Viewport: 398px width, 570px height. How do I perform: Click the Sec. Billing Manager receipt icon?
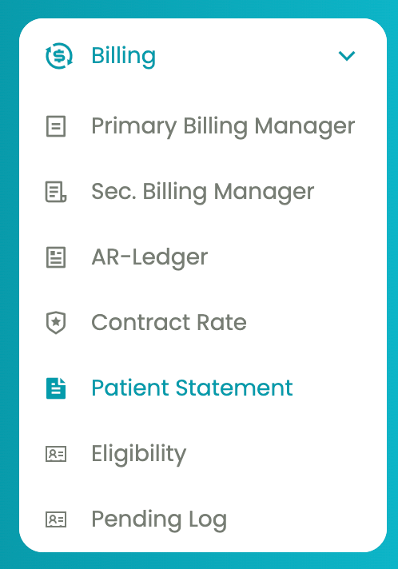56,192
